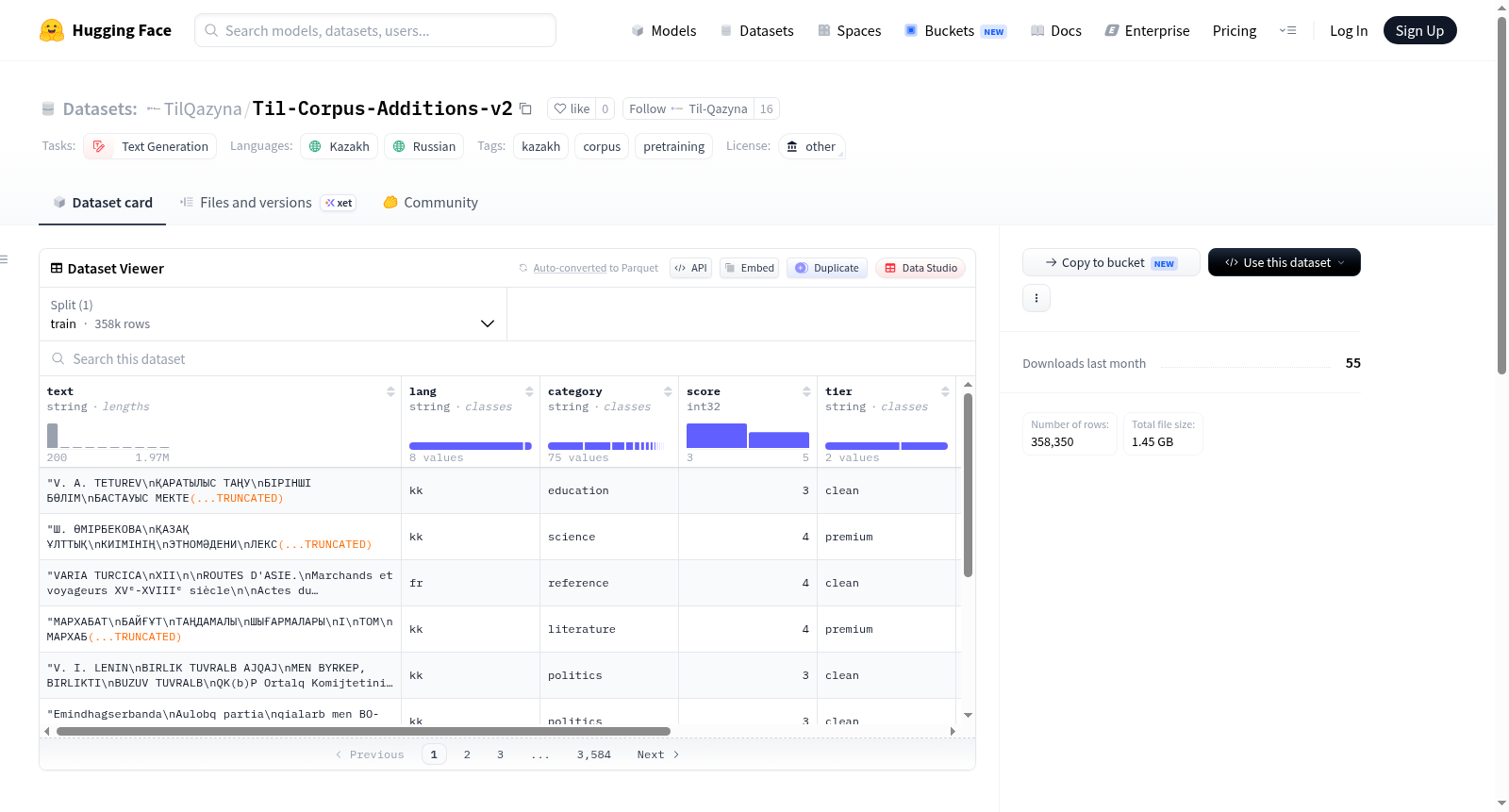The image size is (1509, 812).
Task: Open the Docs page
Action: pos(1056,30)
